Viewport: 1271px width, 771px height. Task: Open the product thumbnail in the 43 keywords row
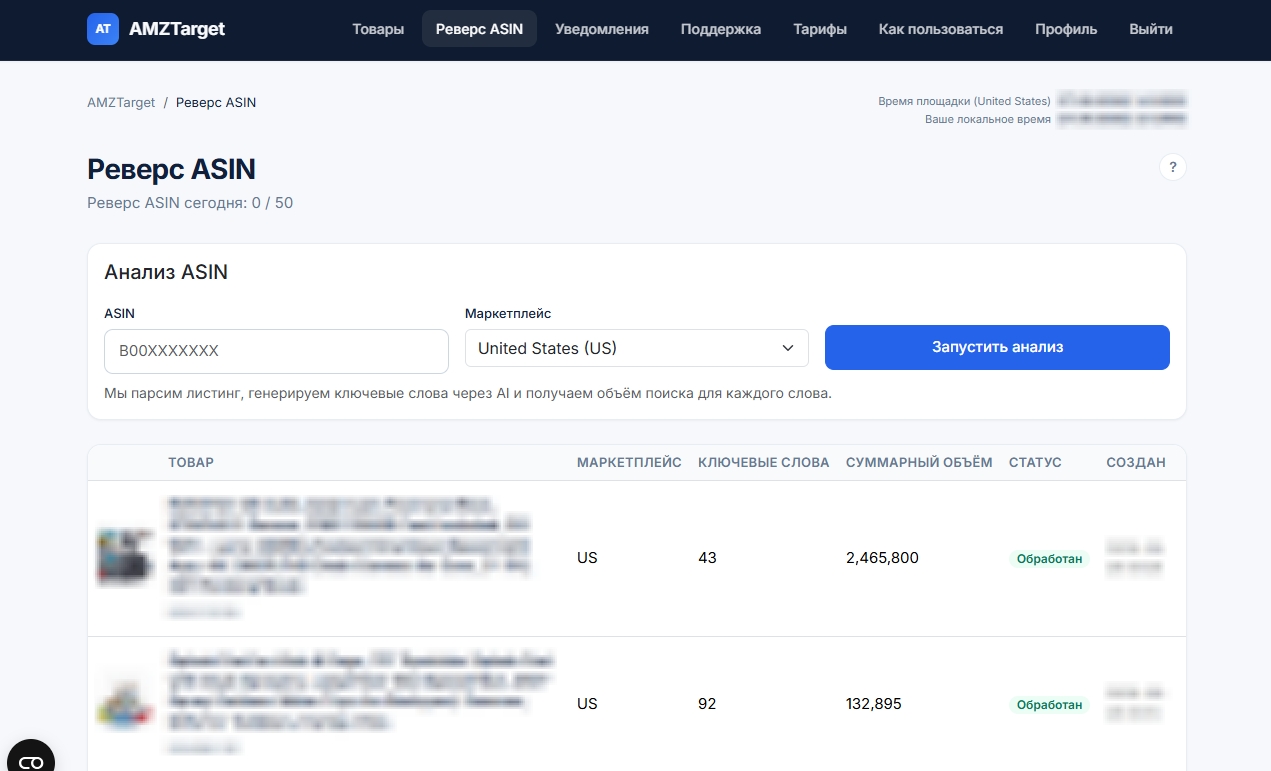tap(125, 557)
